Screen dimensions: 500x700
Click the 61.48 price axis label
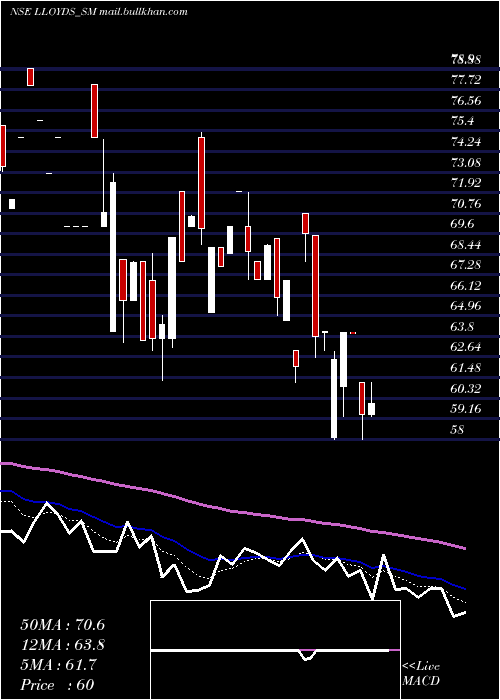pyautogui.click(x=466, y=368)
